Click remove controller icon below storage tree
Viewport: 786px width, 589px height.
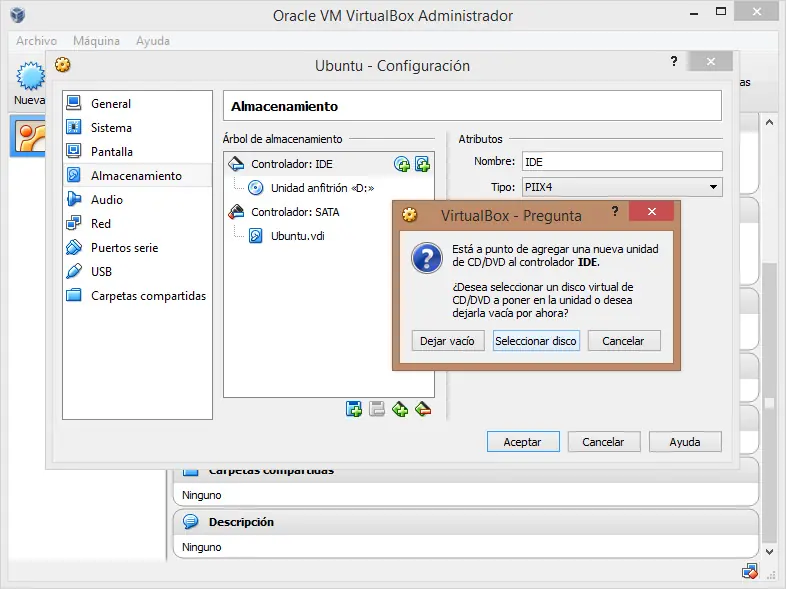coord(423,409)
